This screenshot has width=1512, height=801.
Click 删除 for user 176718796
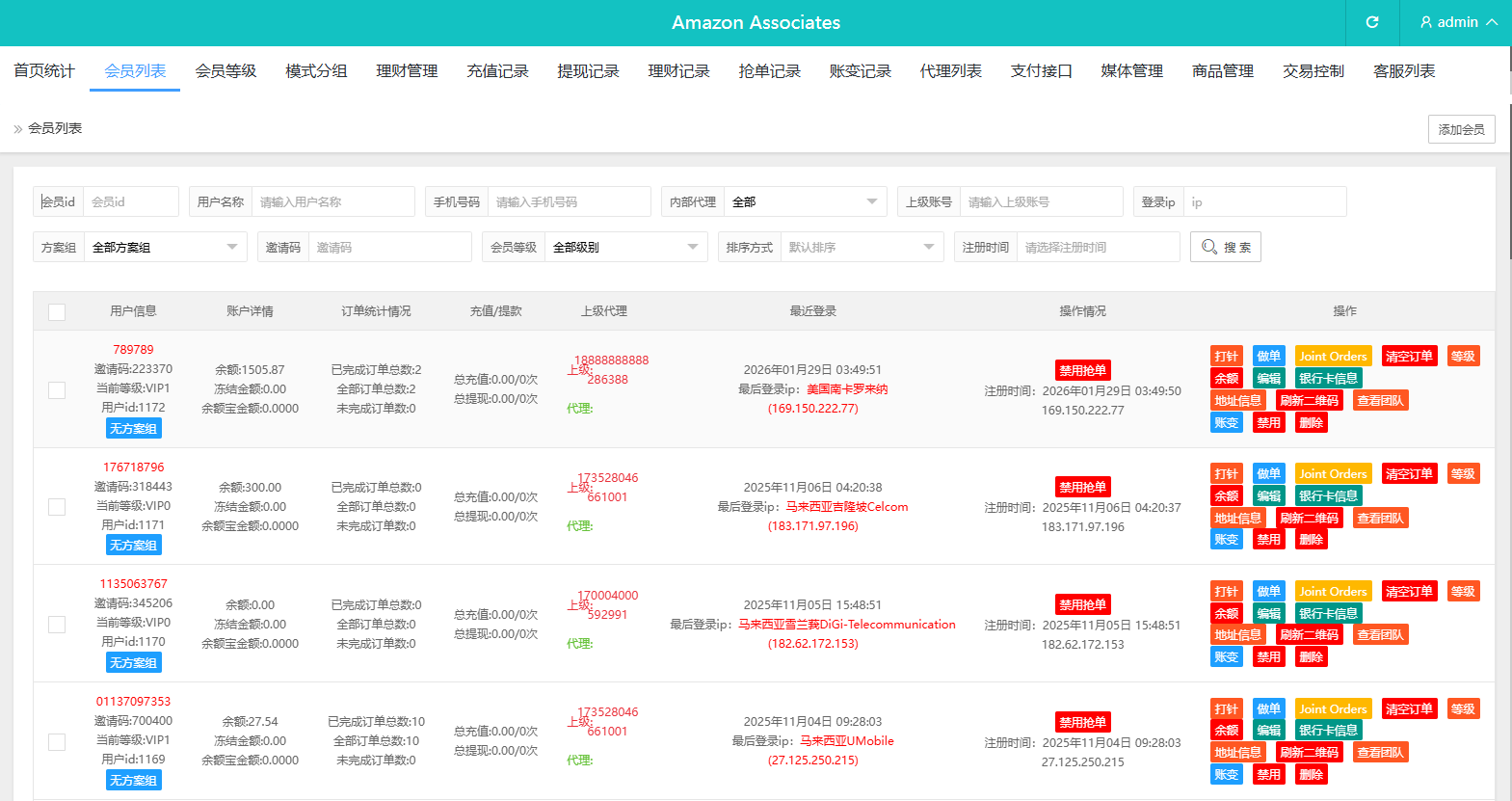point(1311,540)
